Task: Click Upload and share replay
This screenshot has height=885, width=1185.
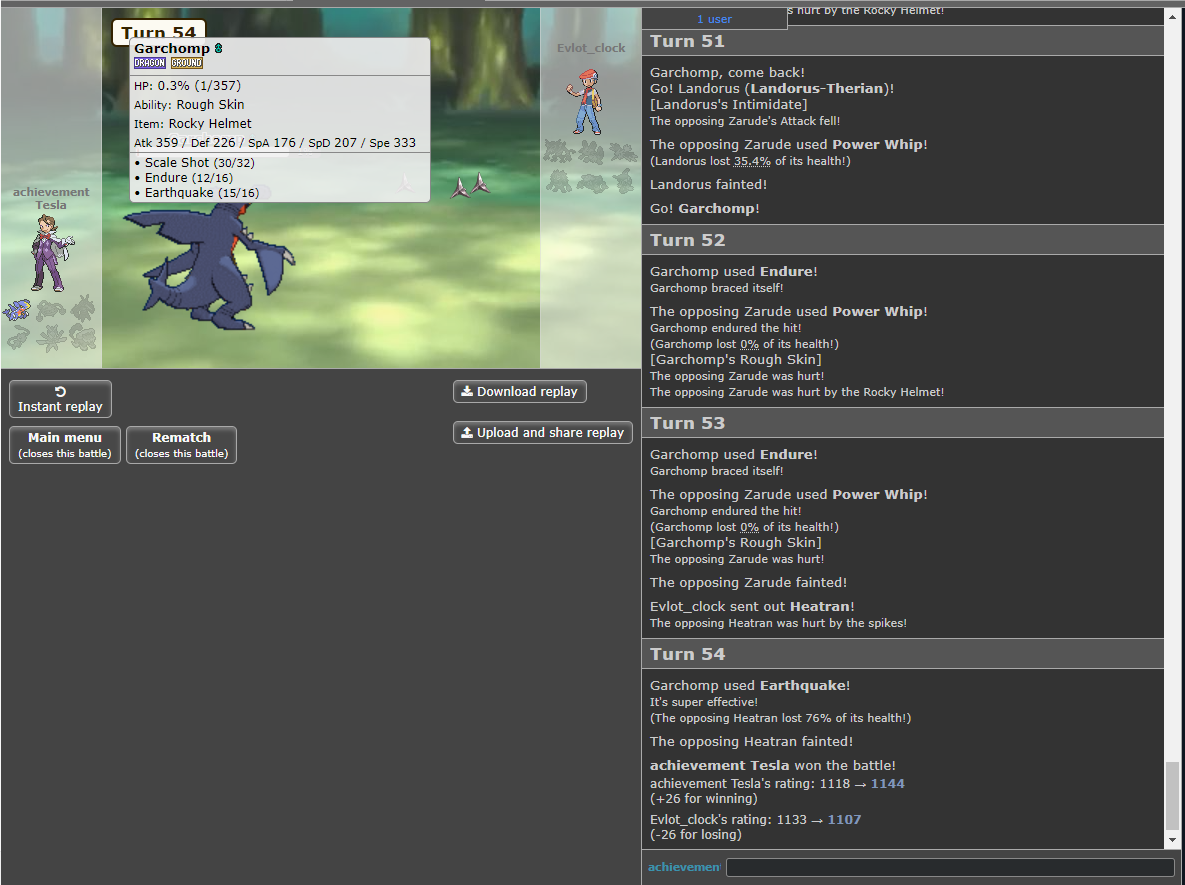Action: tap(543, 432)
